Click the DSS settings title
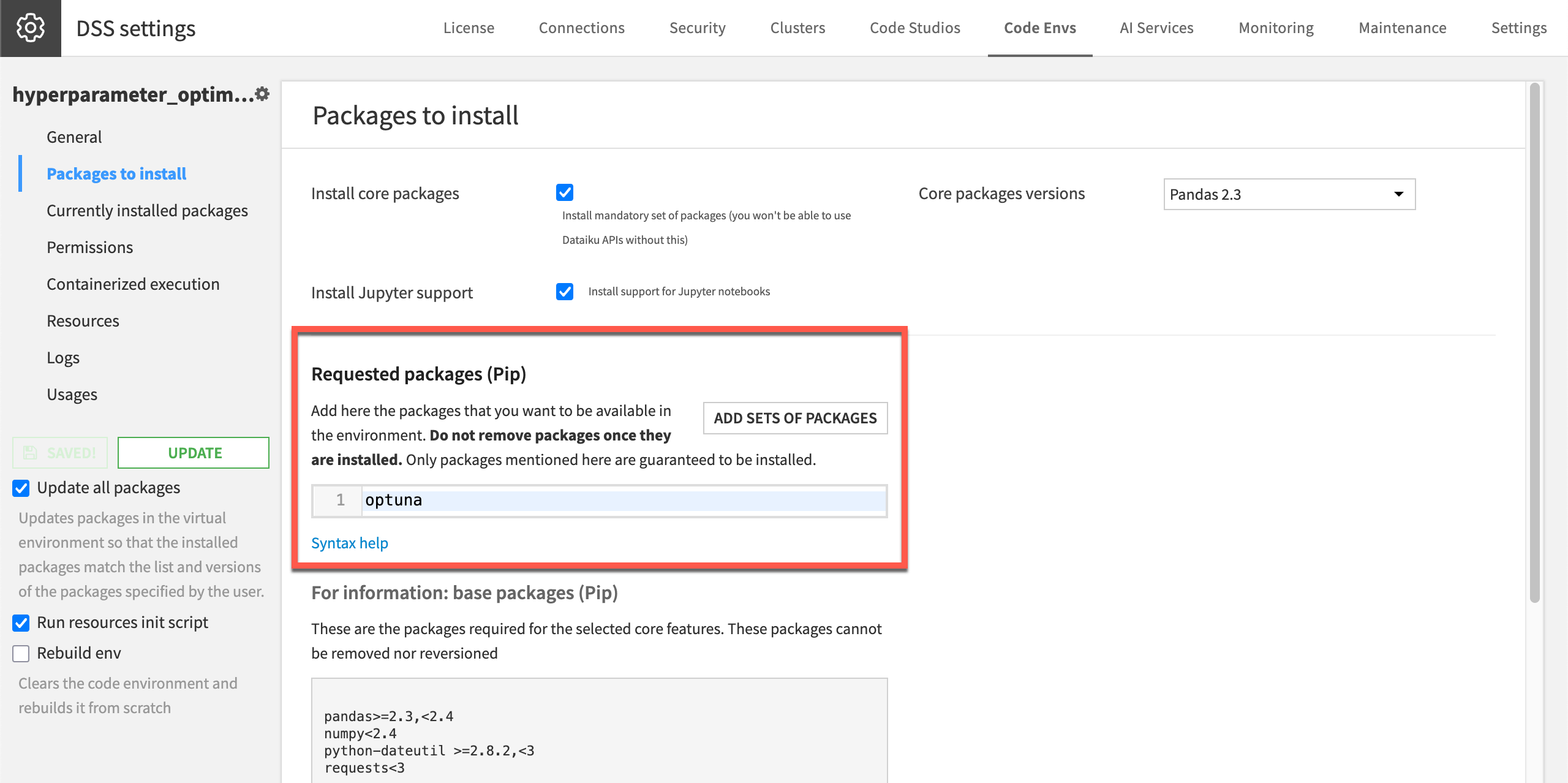This screenshot has width=1568, height=783. pos(136,29)
